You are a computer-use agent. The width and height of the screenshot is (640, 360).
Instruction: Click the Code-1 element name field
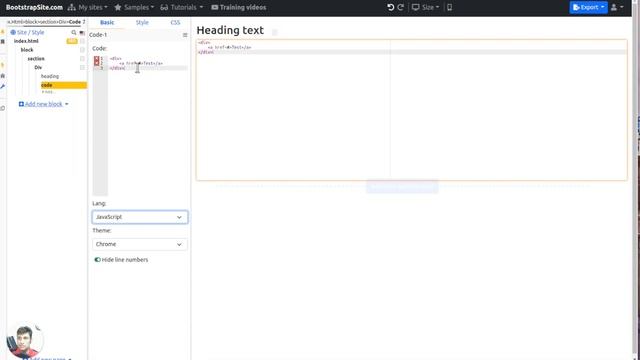click(135, 35)
